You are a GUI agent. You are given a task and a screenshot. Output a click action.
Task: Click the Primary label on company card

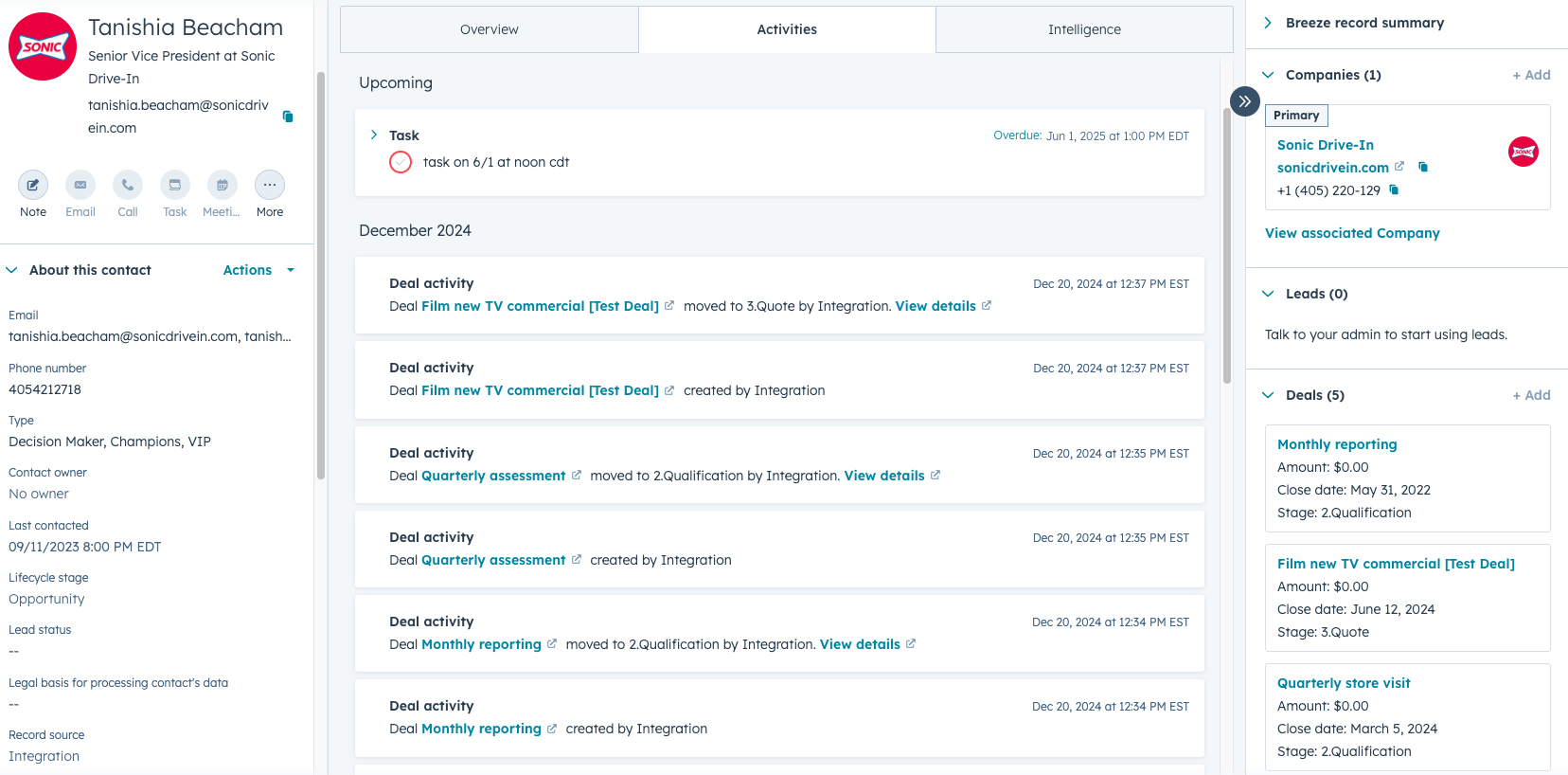pyautogui.click(x=1296, y=116)
